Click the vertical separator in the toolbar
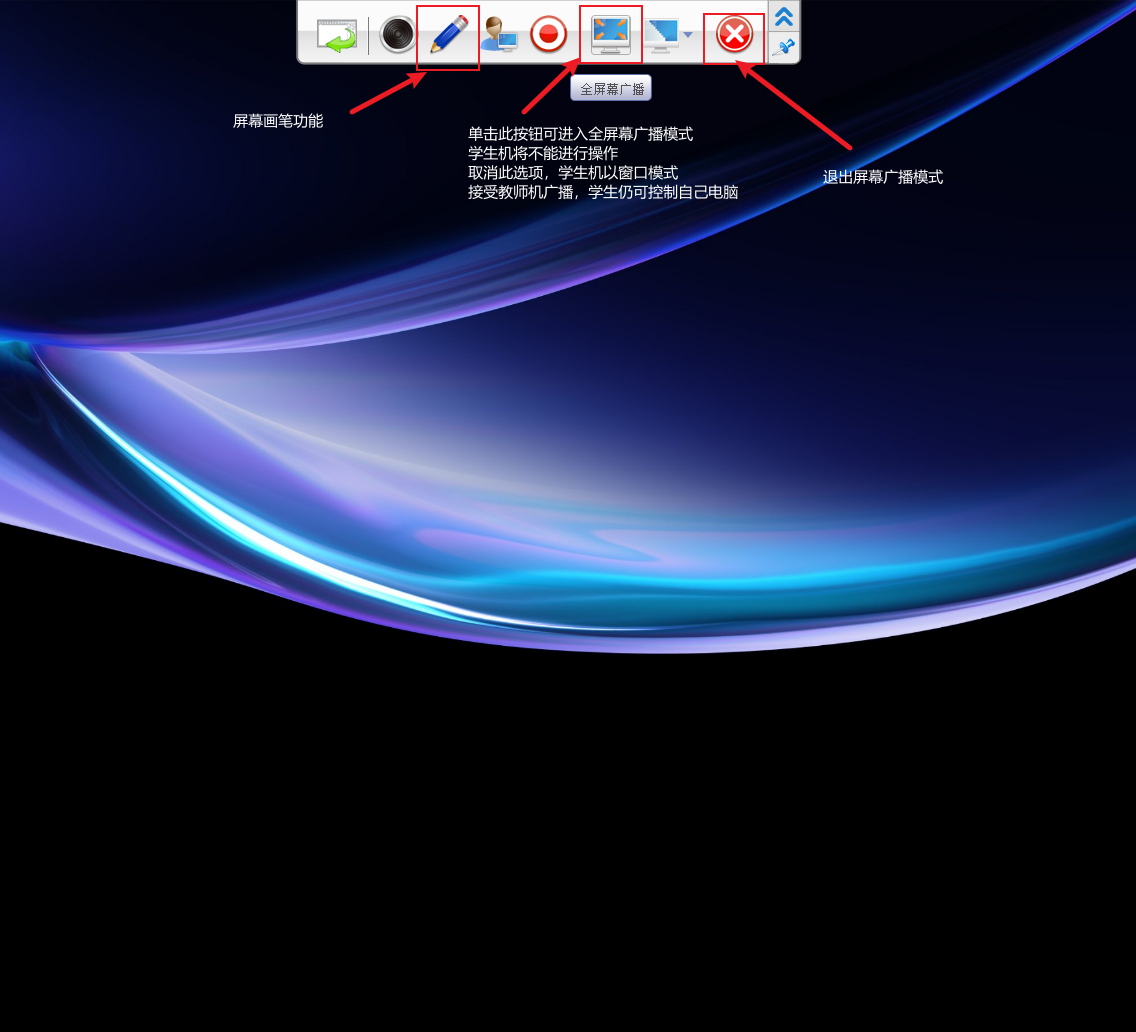This screenshot has width=1136, height=1032. [368, 35]
